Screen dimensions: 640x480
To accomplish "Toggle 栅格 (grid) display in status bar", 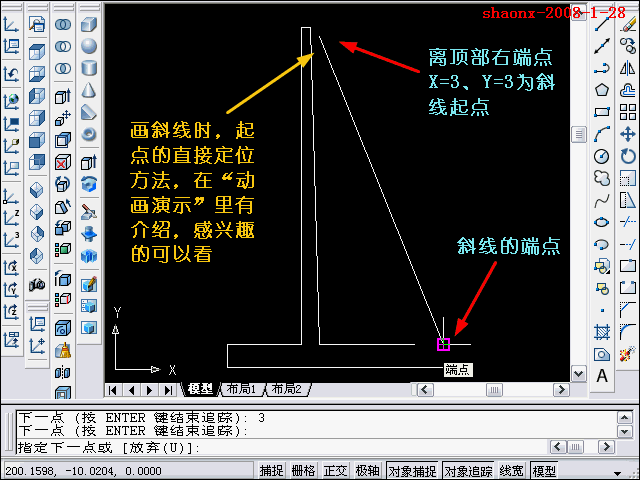I will [303, 471].
